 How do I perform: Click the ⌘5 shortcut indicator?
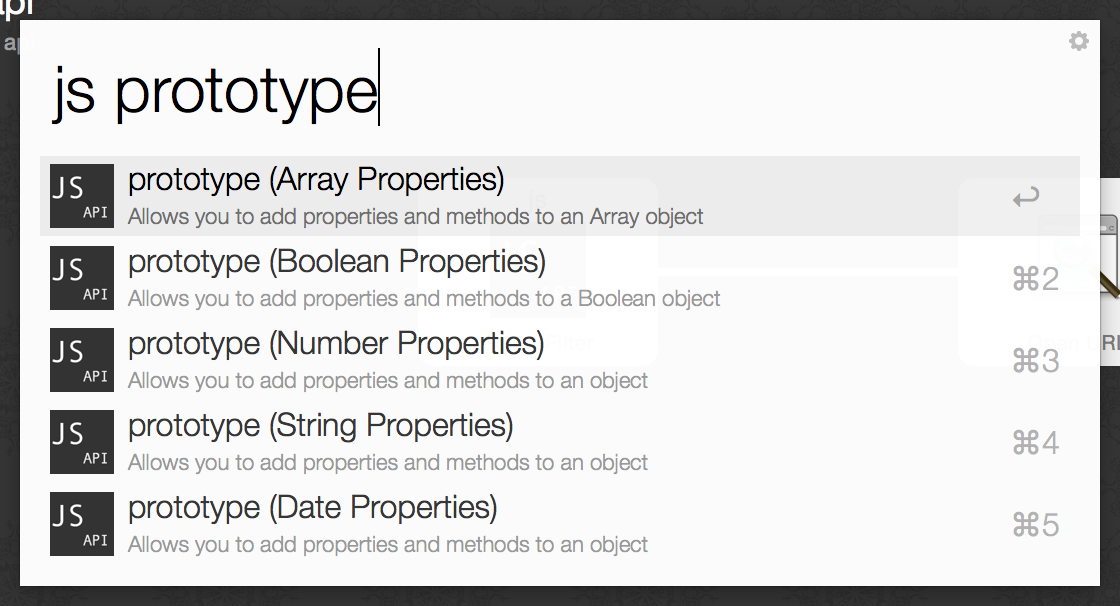click(x=1035, y=525)
